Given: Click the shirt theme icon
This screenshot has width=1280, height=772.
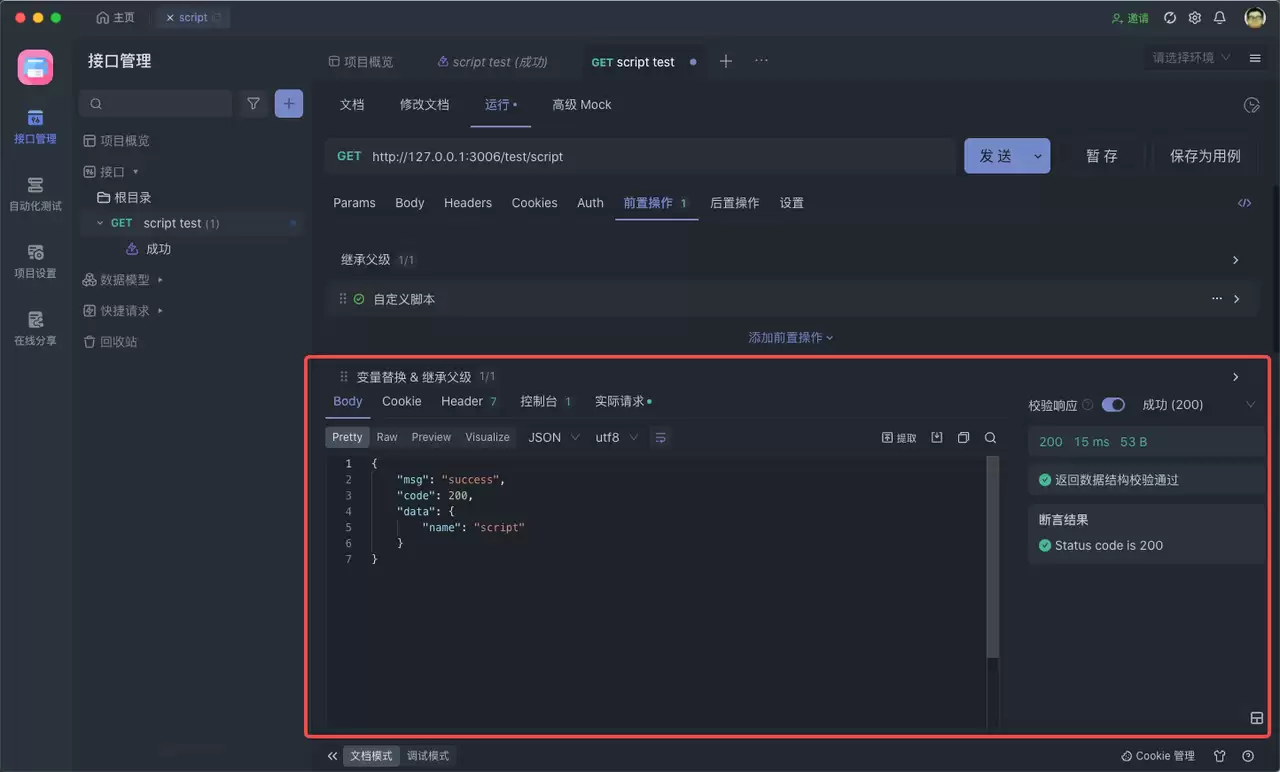Looking at the screenshot, I should coord(1220,756).
